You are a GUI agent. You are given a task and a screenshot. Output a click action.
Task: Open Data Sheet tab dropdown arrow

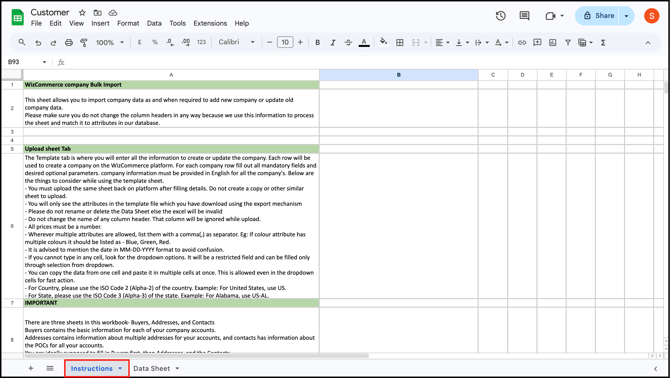[177, 368]
